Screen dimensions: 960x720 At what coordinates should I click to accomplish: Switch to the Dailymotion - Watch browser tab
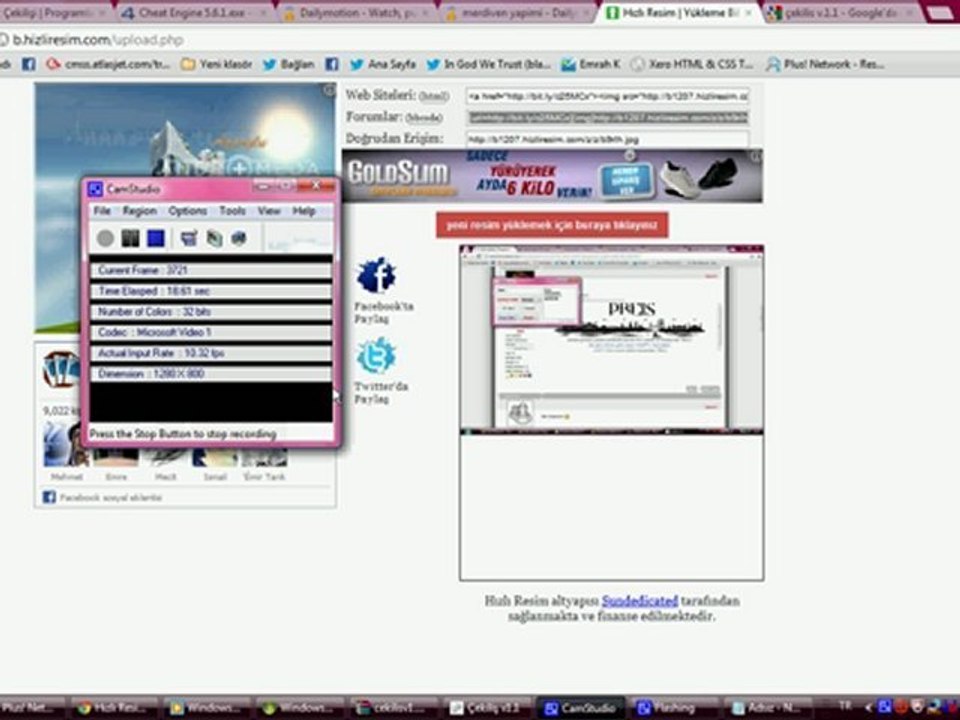point(358,12)
